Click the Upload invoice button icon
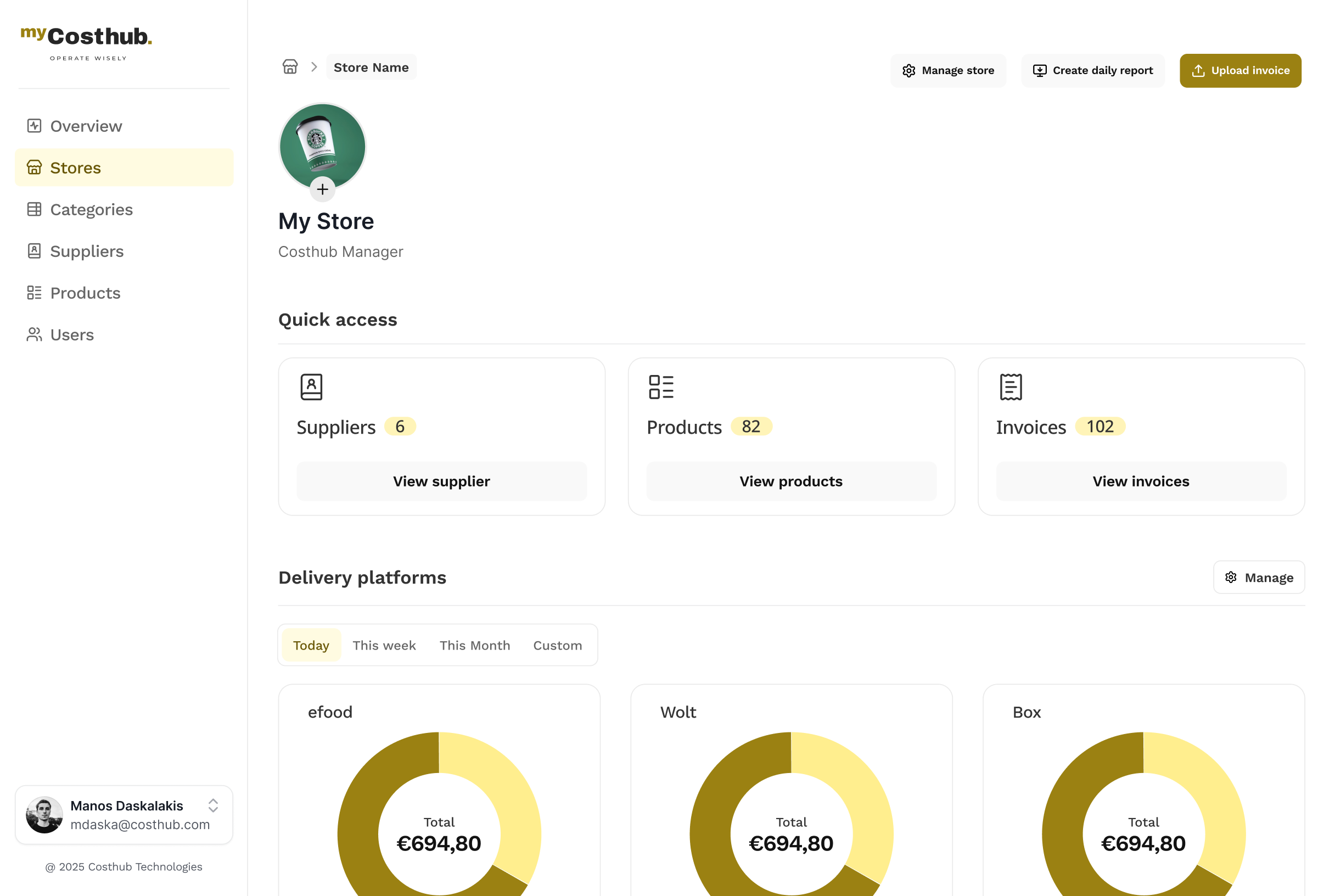 click(x=1198, y=70)
